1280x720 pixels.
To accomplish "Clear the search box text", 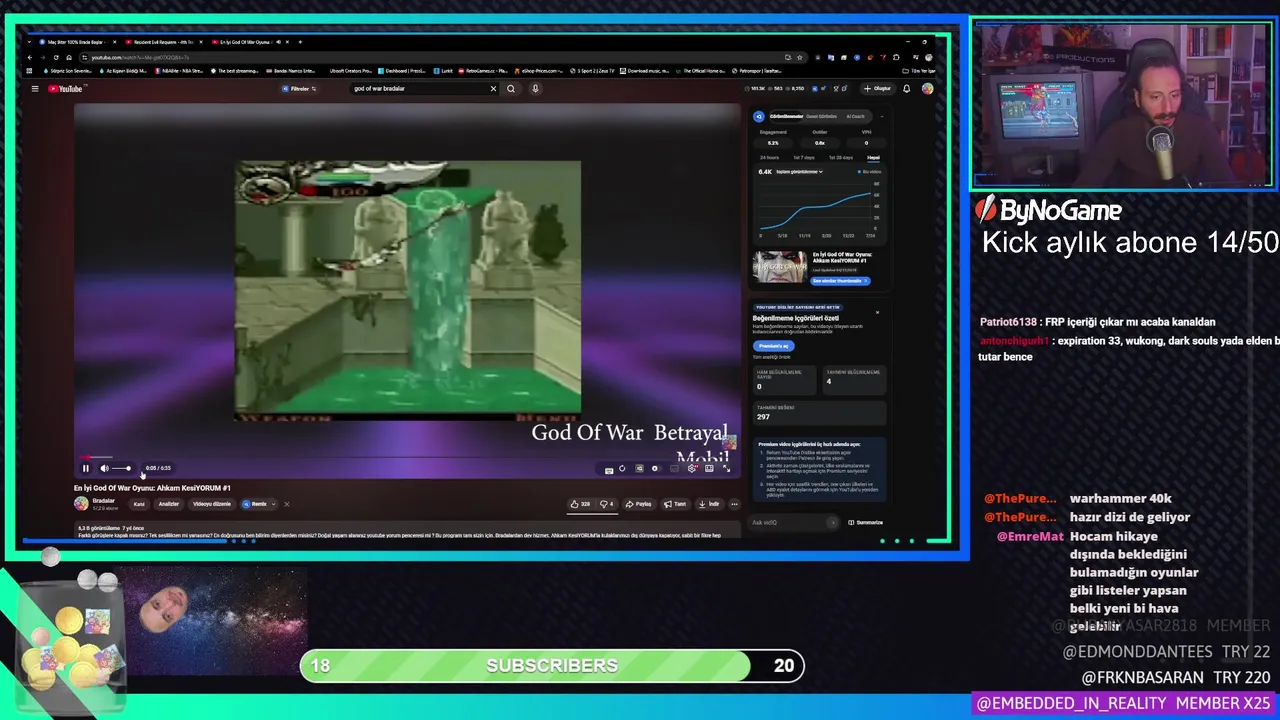I will [492, 89].
